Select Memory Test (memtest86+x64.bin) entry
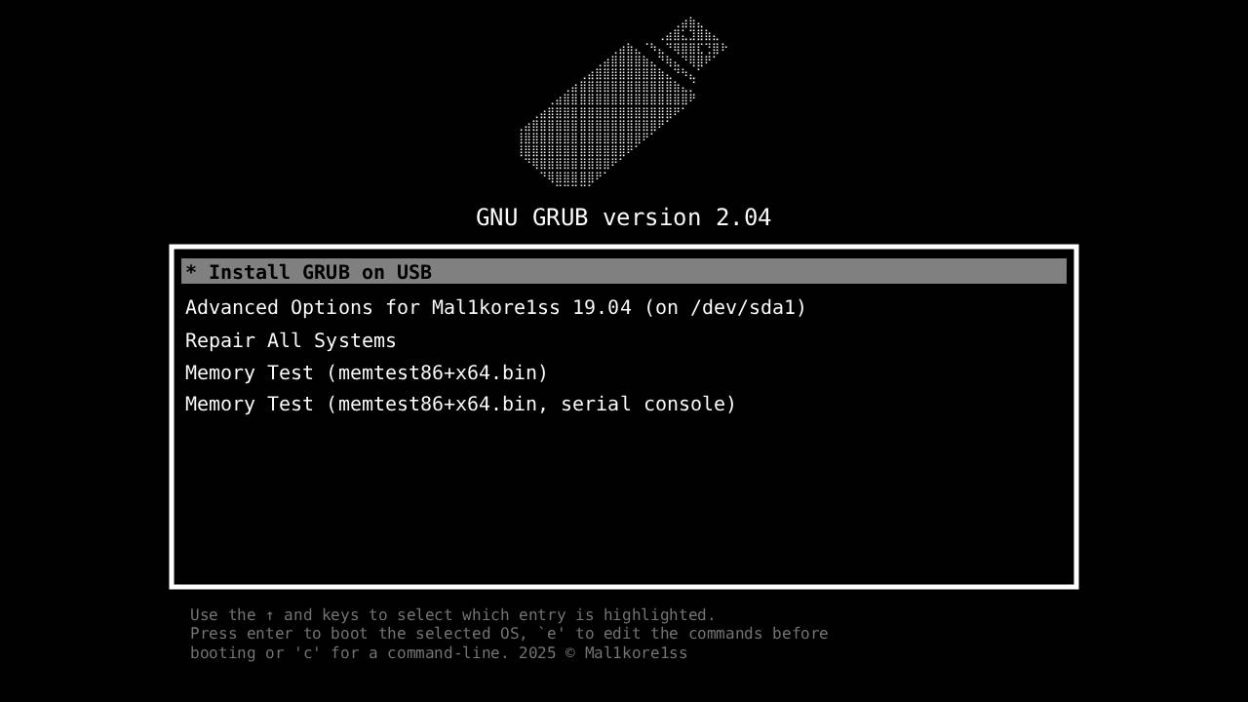This screenshot has width=1248, height=702. pyautogui.click(x=366, y=372)
